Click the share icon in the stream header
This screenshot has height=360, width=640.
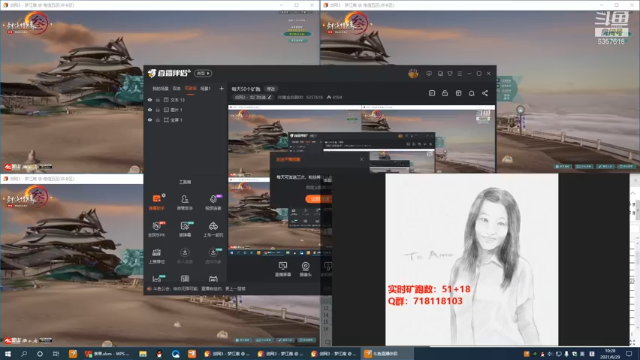[485, 93]
